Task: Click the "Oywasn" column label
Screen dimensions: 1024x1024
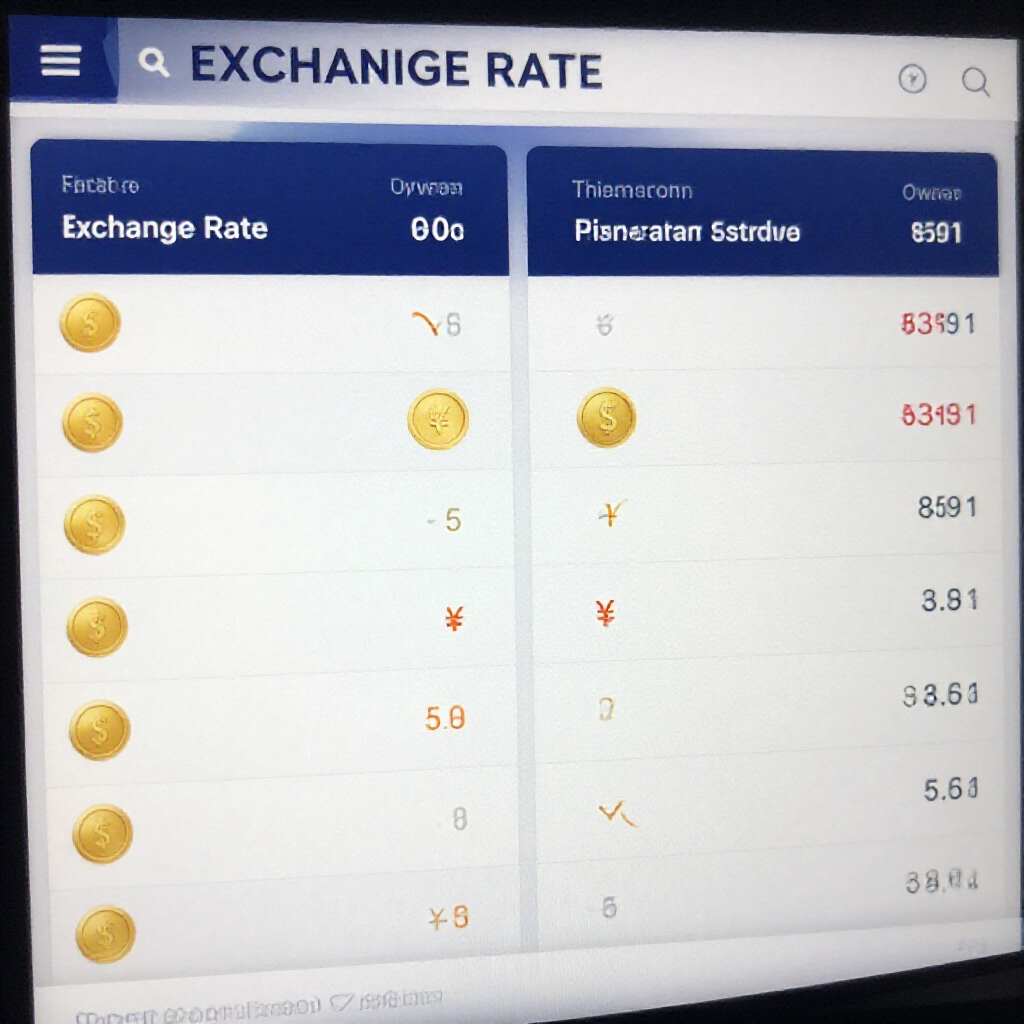Action: (426, 188)
